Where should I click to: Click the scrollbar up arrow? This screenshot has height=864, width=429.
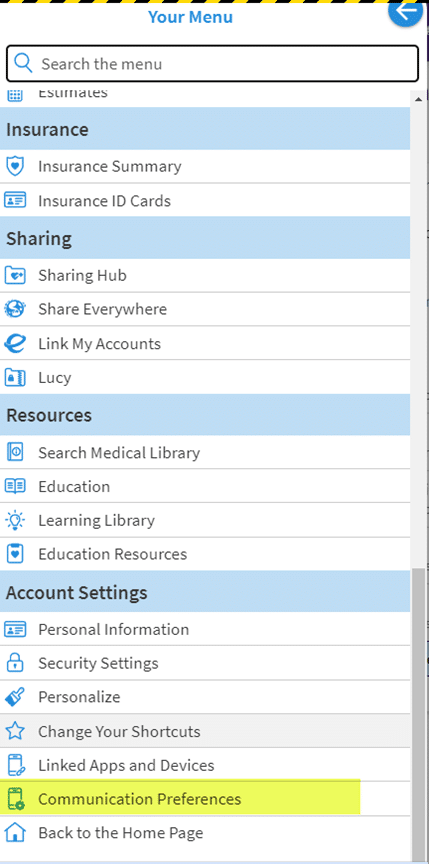click(419, 98)
